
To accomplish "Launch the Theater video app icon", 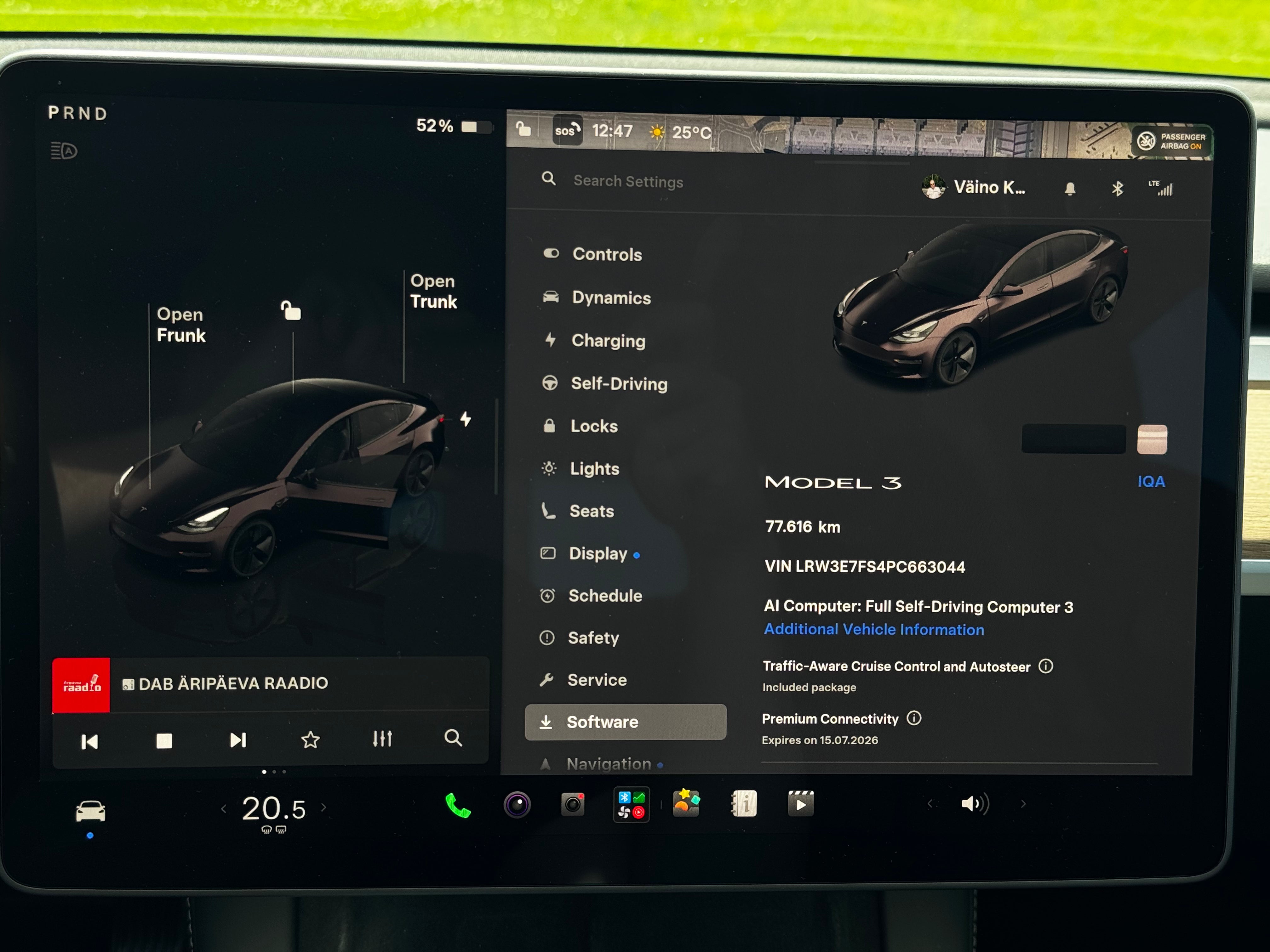I will point(800,803).
